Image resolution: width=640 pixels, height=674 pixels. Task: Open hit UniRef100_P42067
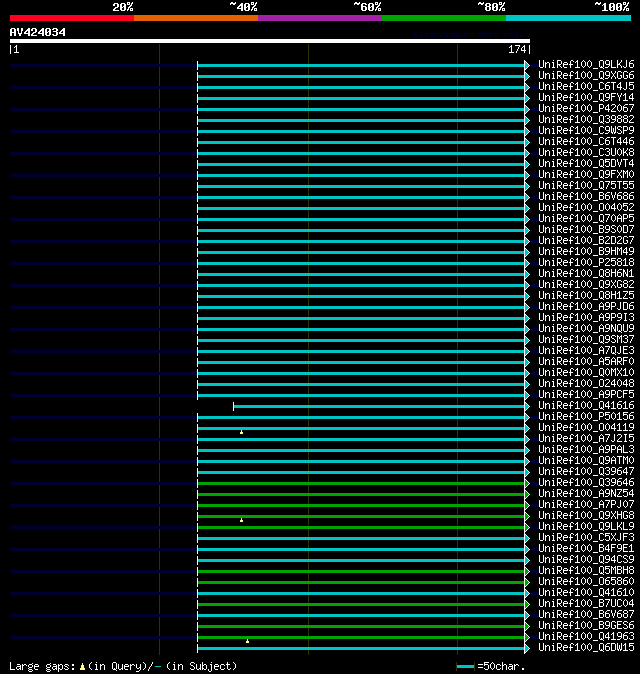(x=586, y=108)
